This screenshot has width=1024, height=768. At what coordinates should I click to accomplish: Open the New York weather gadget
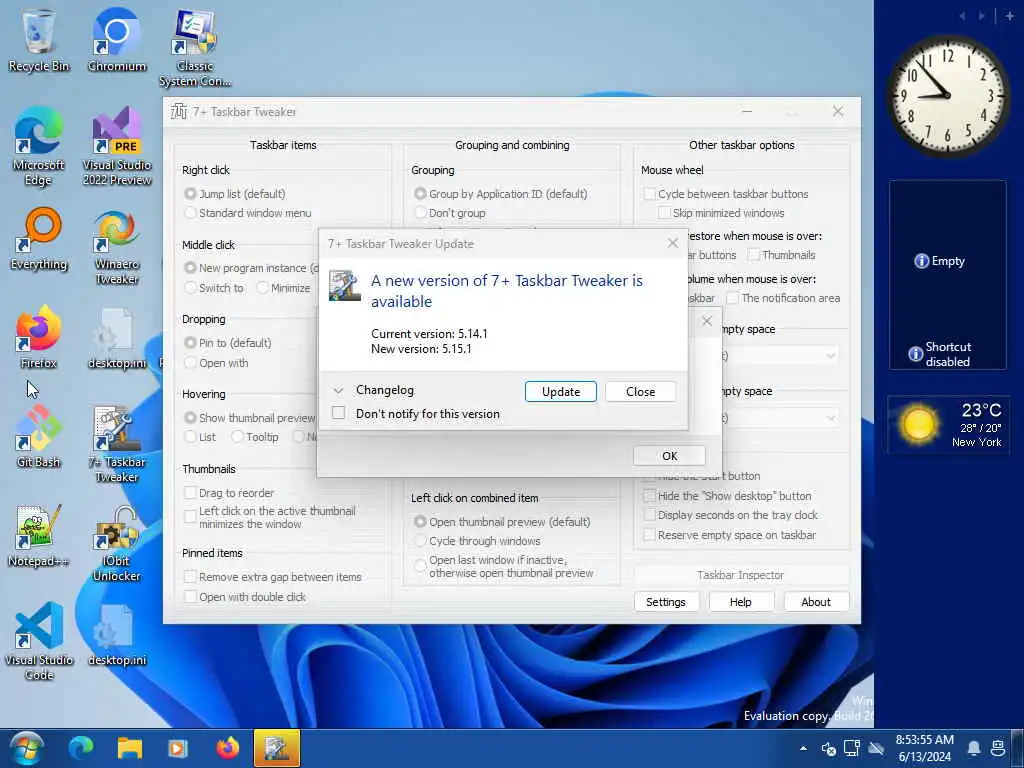pyautogui.click(x=948, y=425)
